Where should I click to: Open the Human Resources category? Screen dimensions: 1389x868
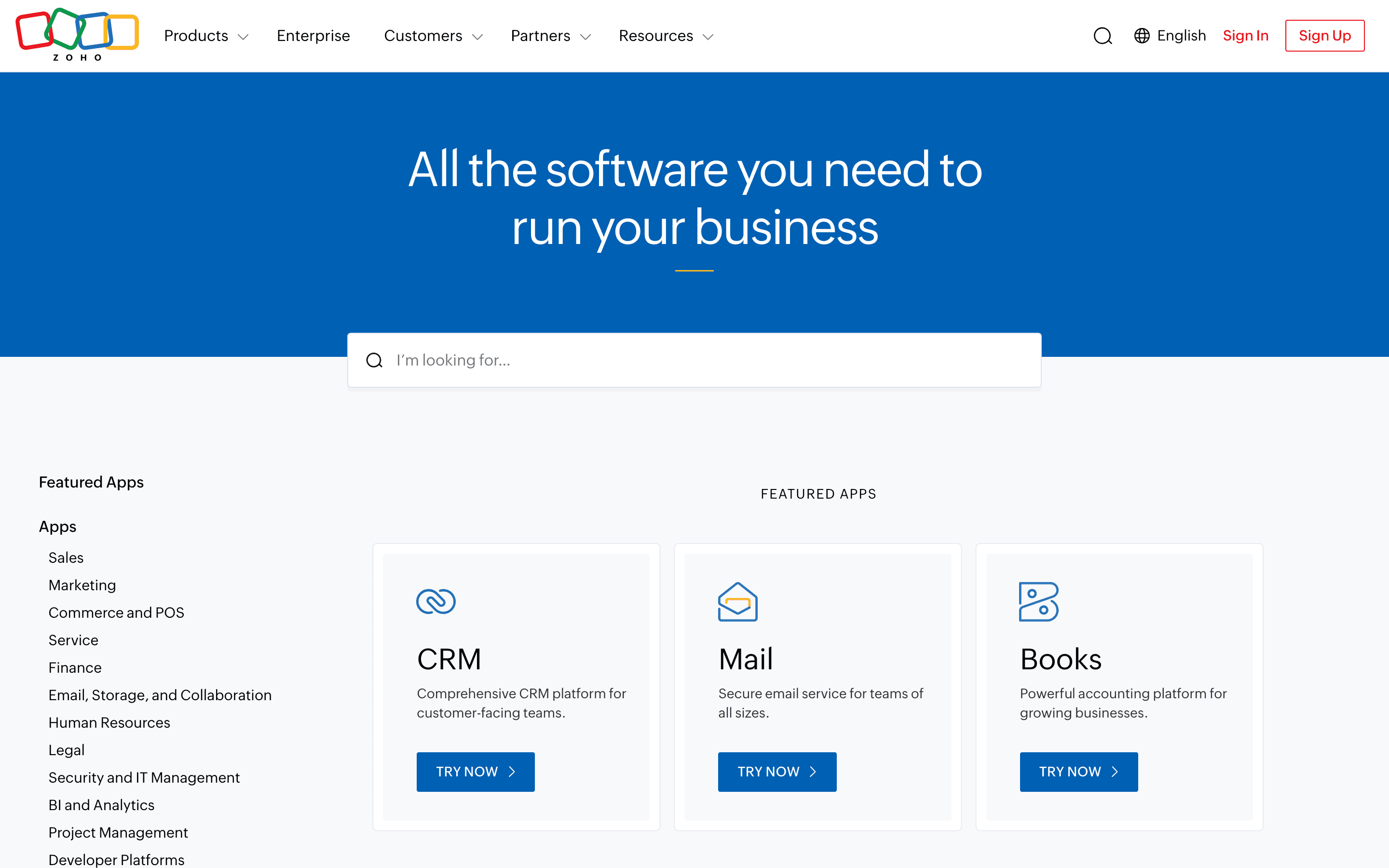pyautogui.click(x=109, y=723)
